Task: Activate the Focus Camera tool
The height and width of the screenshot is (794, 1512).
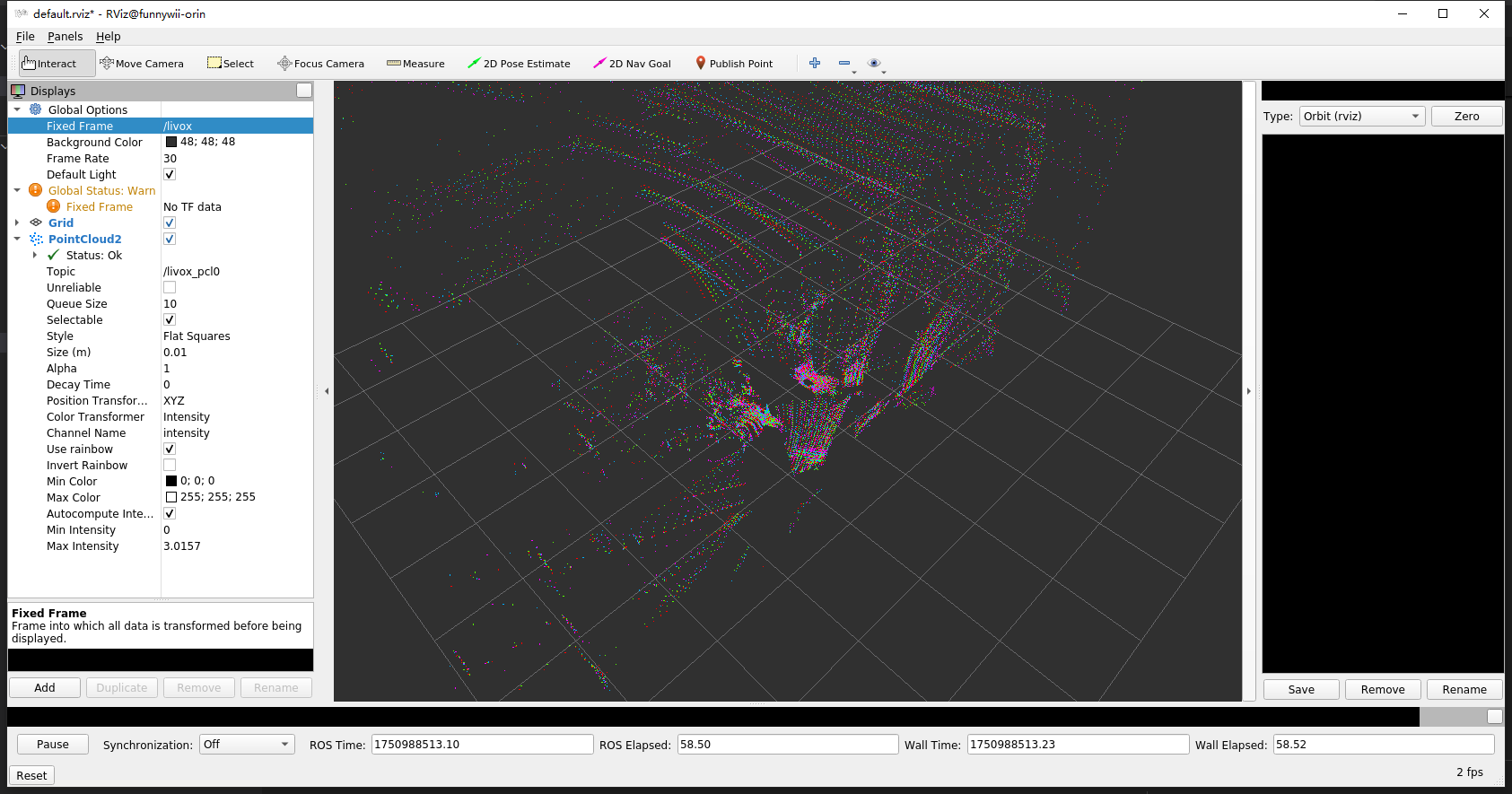Action: point(320,64)
